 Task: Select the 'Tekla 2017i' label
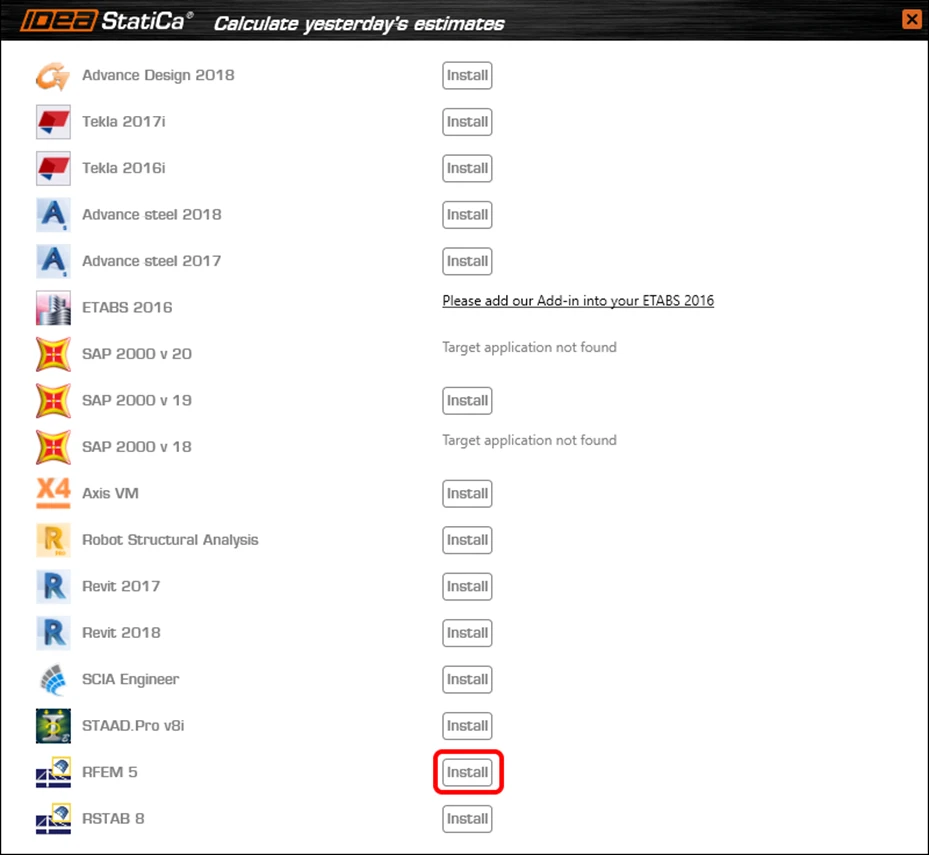pos(124,121)
